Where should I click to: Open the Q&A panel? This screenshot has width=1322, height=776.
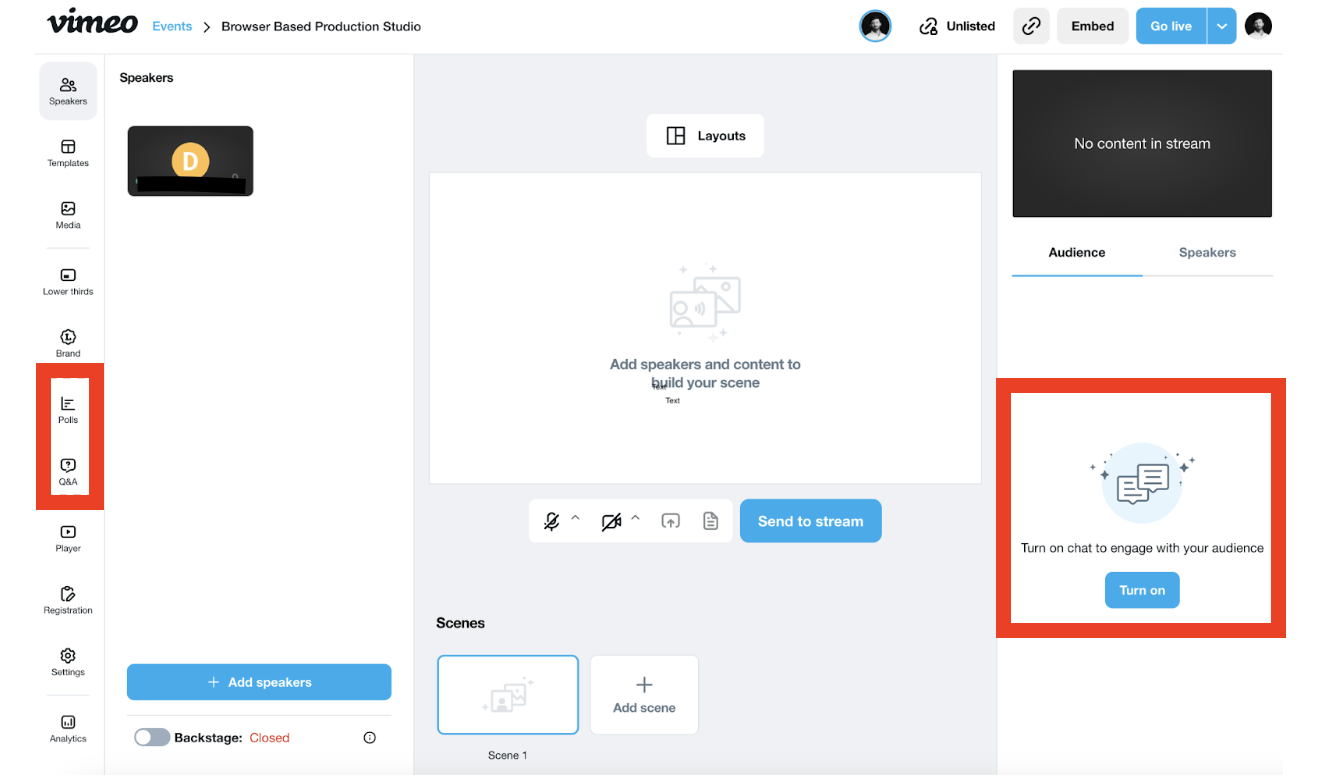[x=68, y=471]
